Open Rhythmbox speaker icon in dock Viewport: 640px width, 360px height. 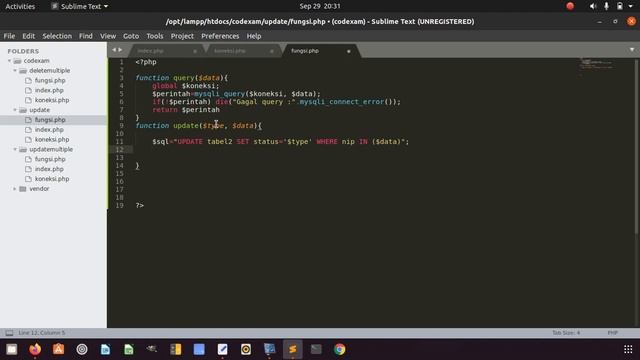click(246, 349)
